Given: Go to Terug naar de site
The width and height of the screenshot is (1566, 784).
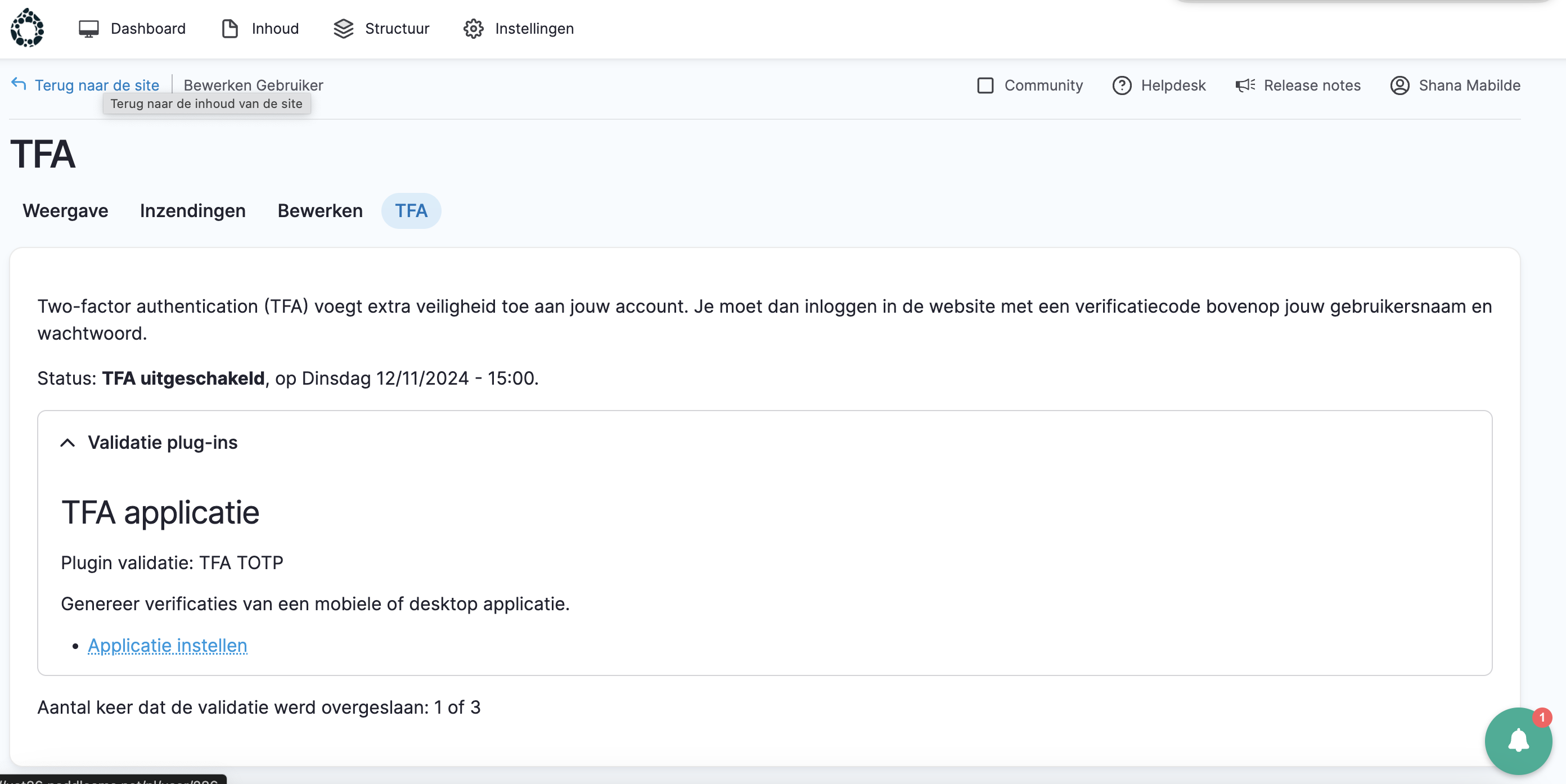Looking at the screenshot, I should [97, 85].
